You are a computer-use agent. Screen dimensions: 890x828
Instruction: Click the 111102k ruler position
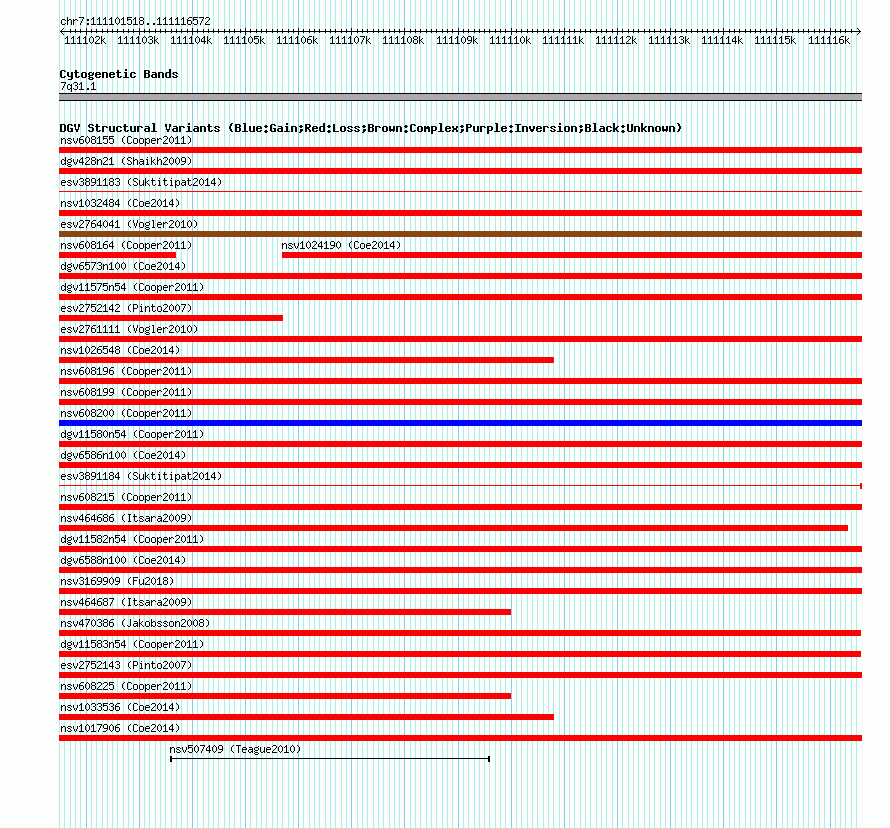click(85, 40)
